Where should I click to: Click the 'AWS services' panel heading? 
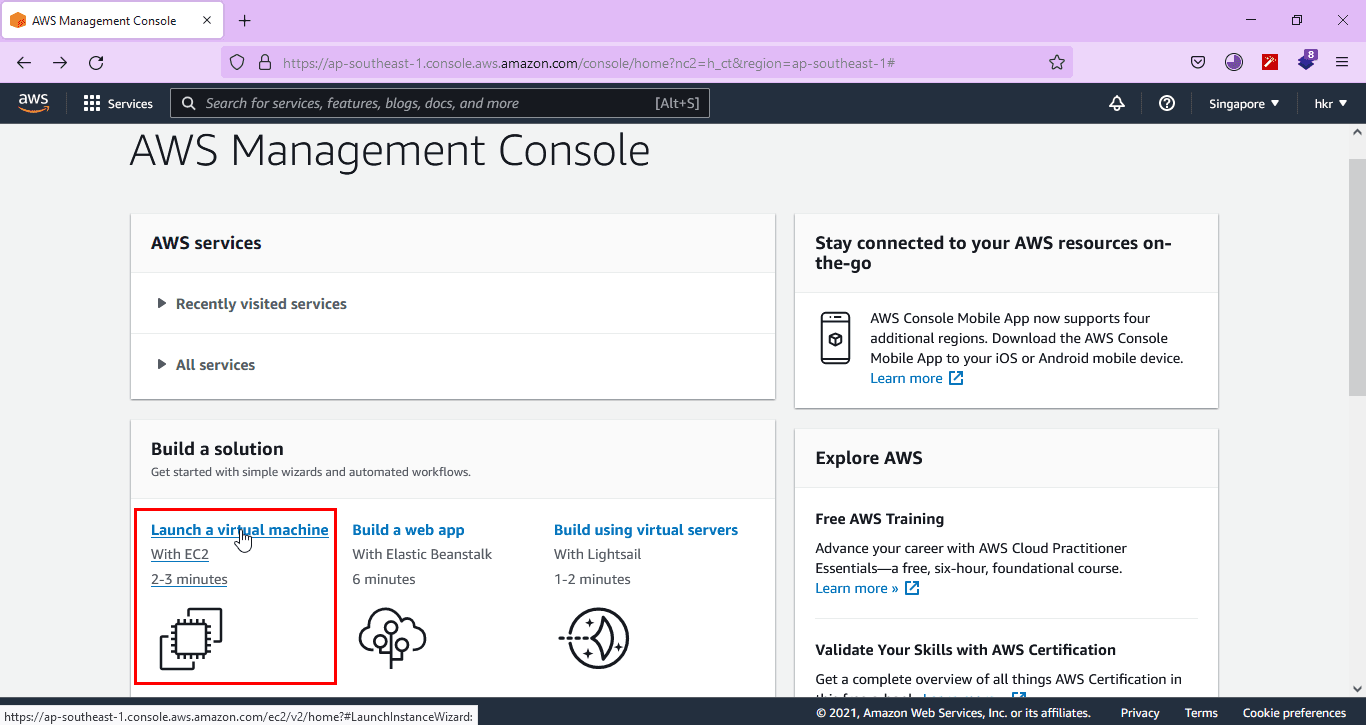point(206,243)
